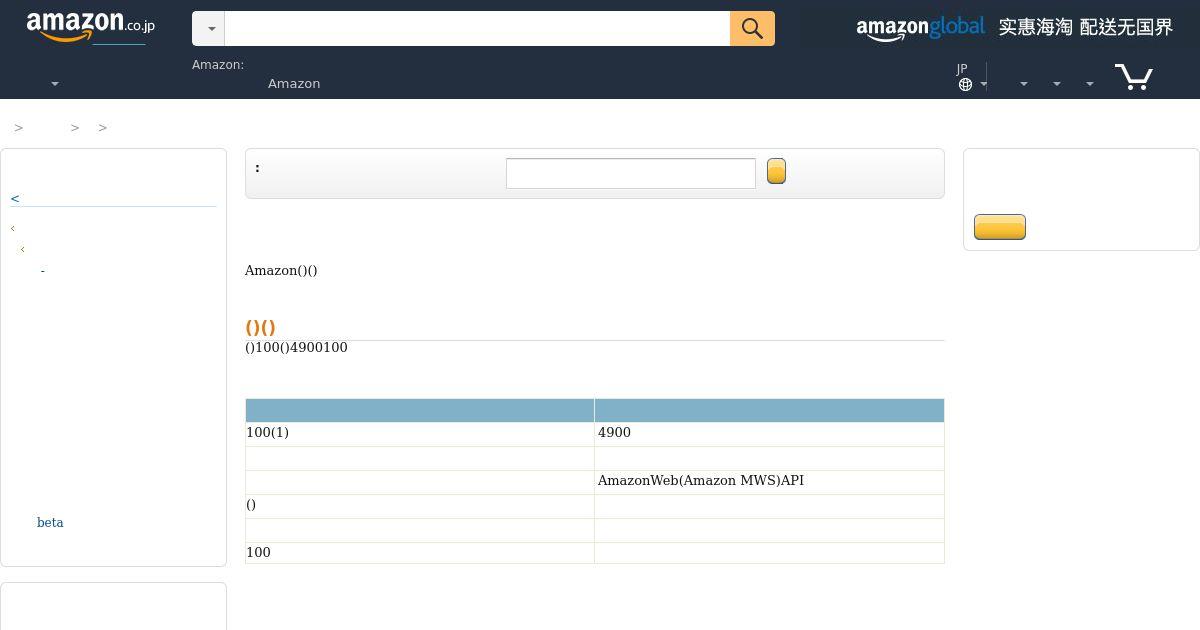Open the search category dropdown beside the search box
This screenshot has width=1200, height=630.
coord(209,29)
